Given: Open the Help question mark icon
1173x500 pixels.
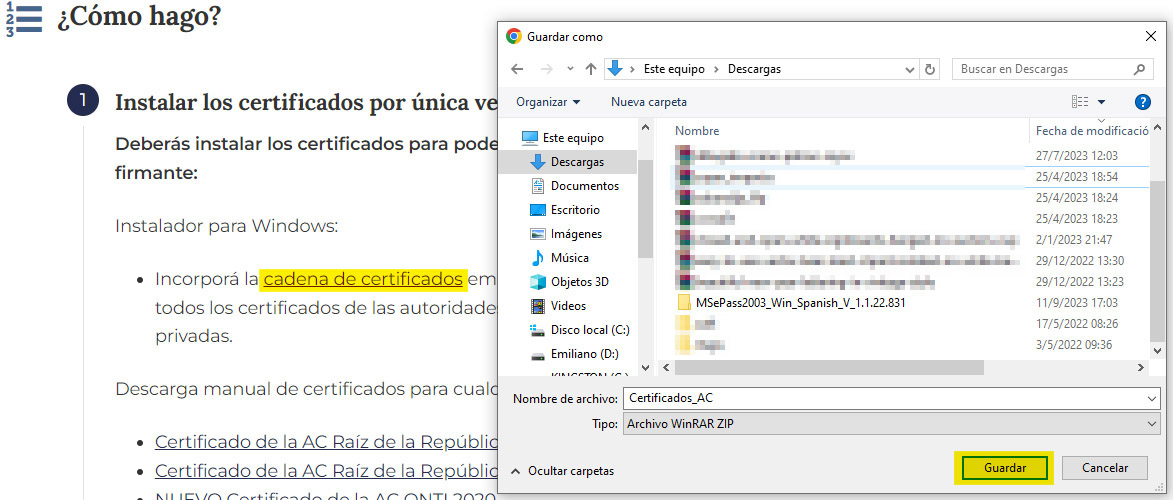Looking at the screenshot, I should pos(1143,102).
